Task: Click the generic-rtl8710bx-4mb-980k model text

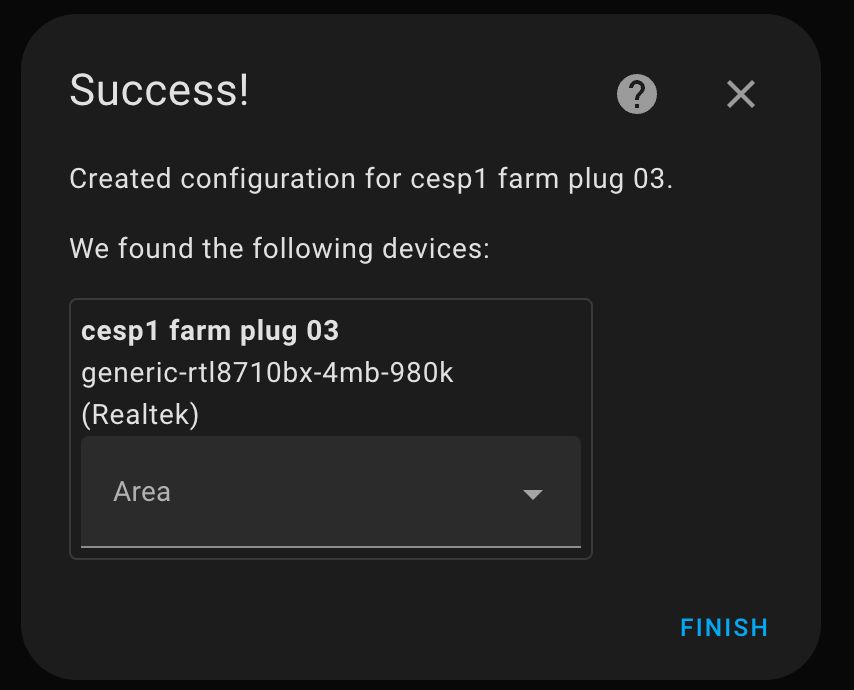Action: 267,373
